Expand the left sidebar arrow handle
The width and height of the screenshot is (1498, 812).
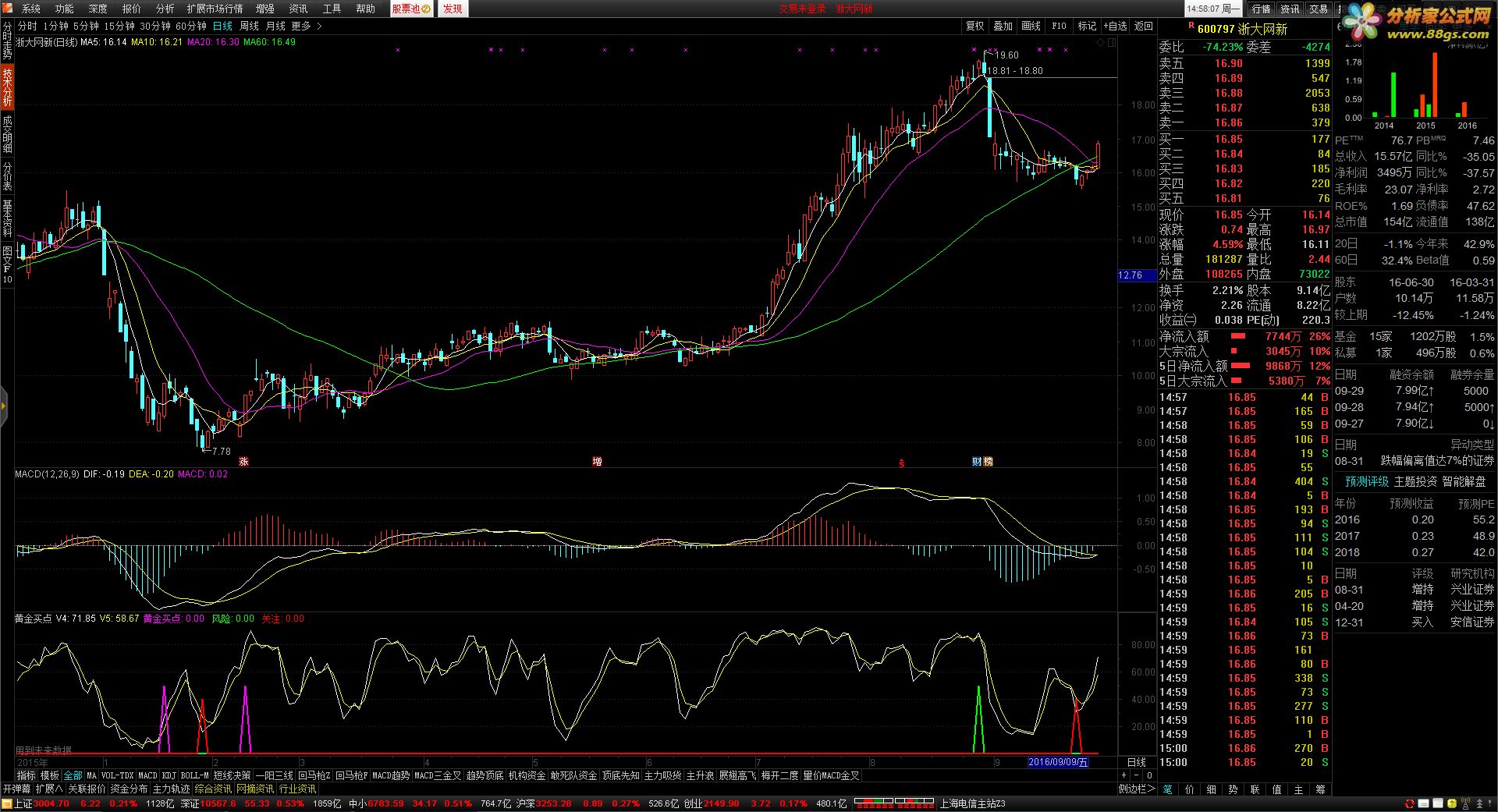pos(3,406)
